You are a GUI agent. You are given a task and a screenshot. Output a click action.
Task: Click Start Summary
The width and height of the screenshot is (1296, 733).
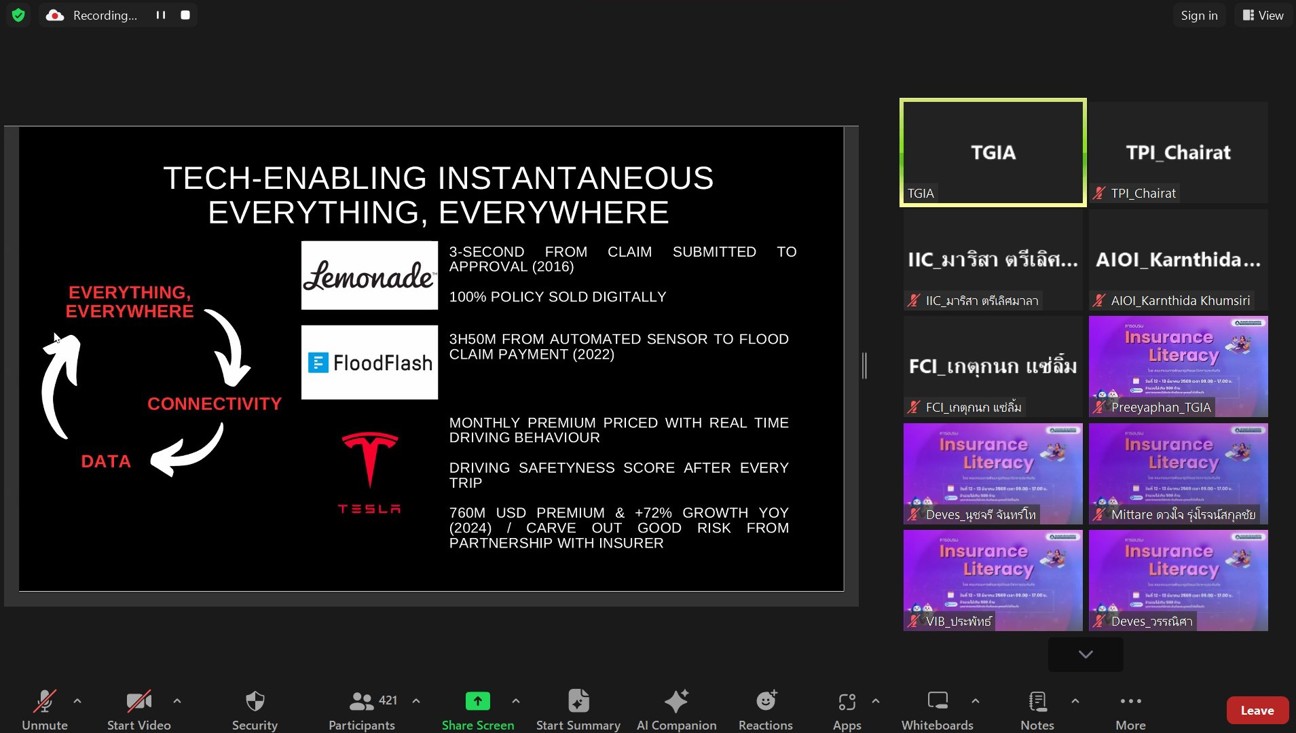[x=578, y=710]
